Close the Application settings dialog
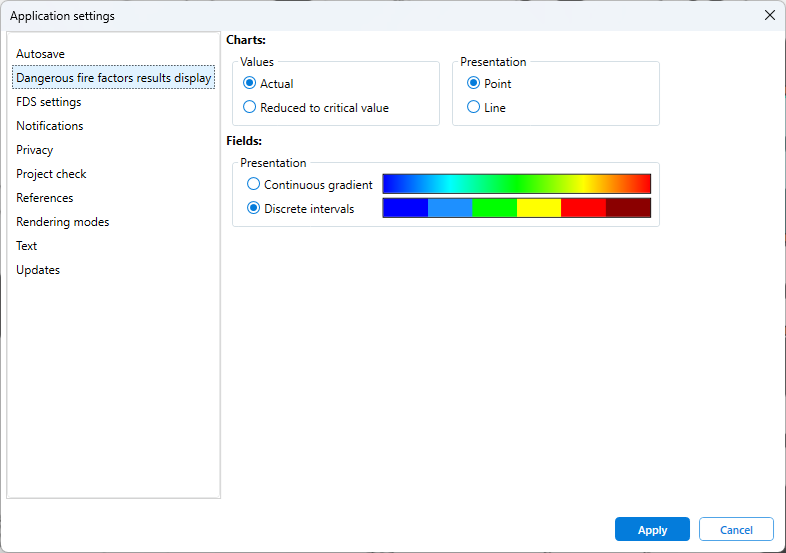 point(769,15)
